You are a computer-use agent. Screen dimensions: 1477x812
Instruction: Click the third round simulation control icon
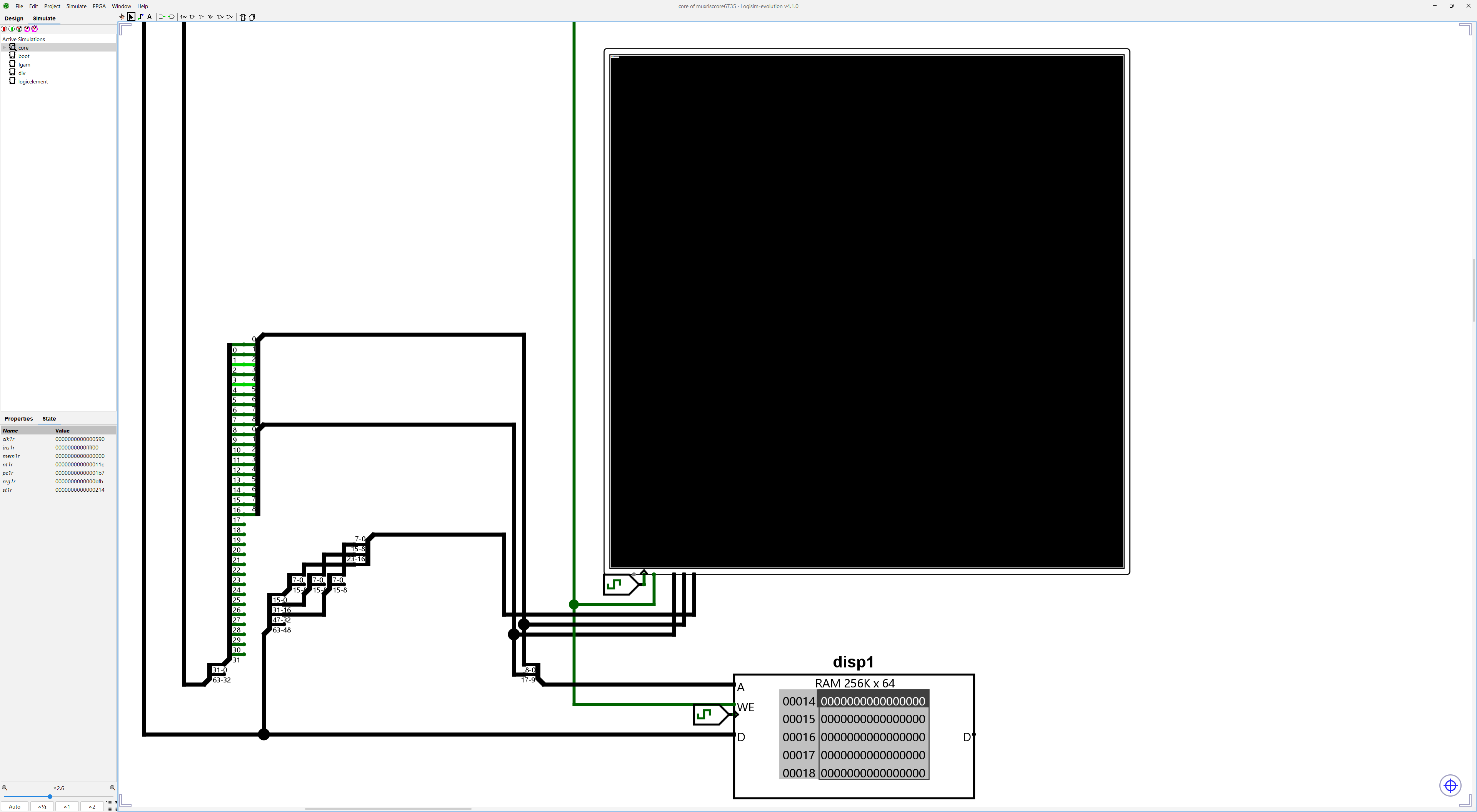pos(19,29)
